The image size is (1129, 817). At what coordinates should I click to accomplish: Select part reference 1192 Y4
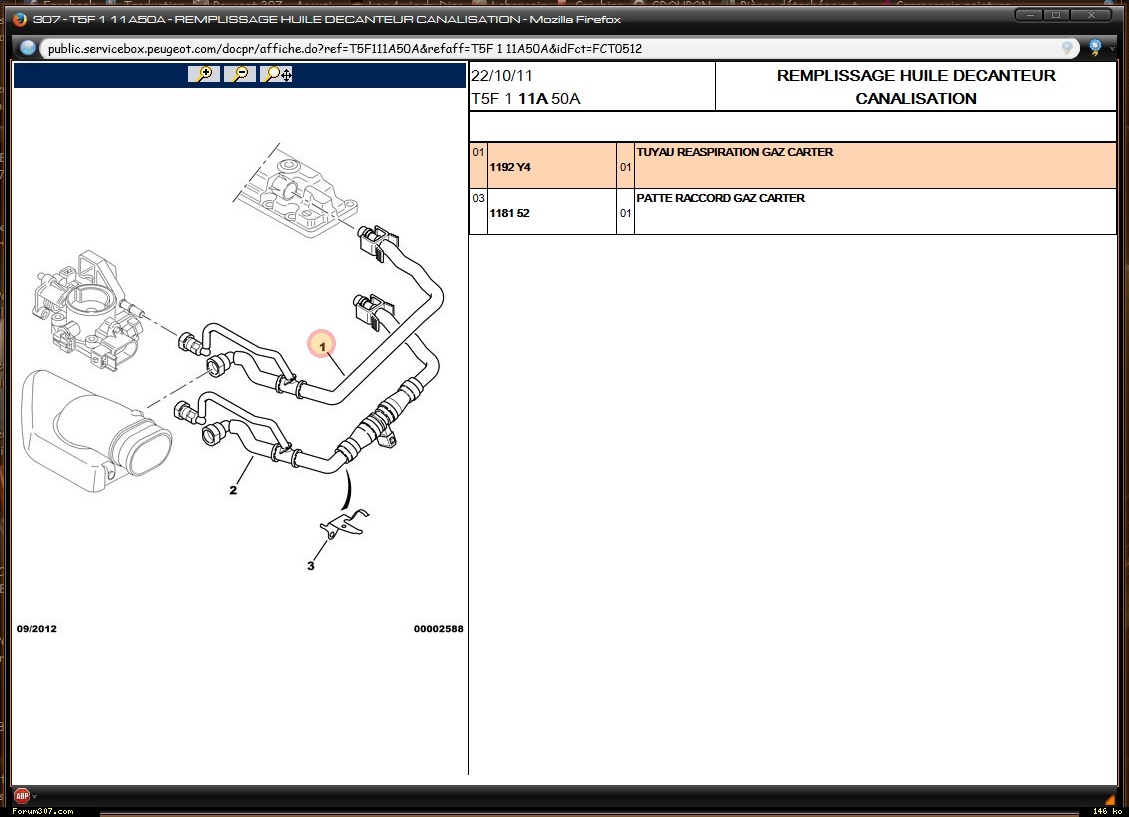pos(510,167)
